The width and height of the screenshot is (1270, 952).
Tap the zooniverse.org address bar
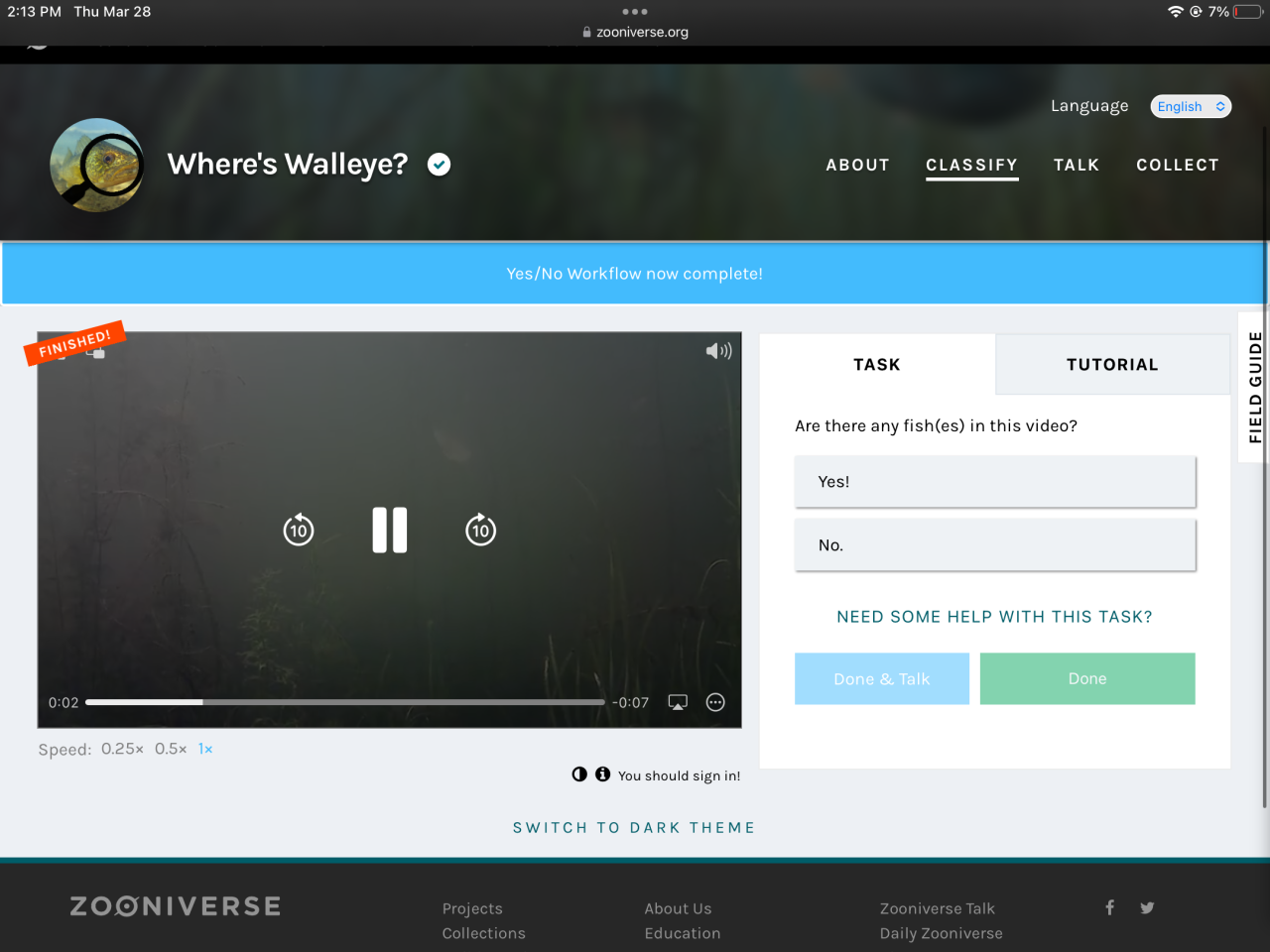(x=635, y=32)
